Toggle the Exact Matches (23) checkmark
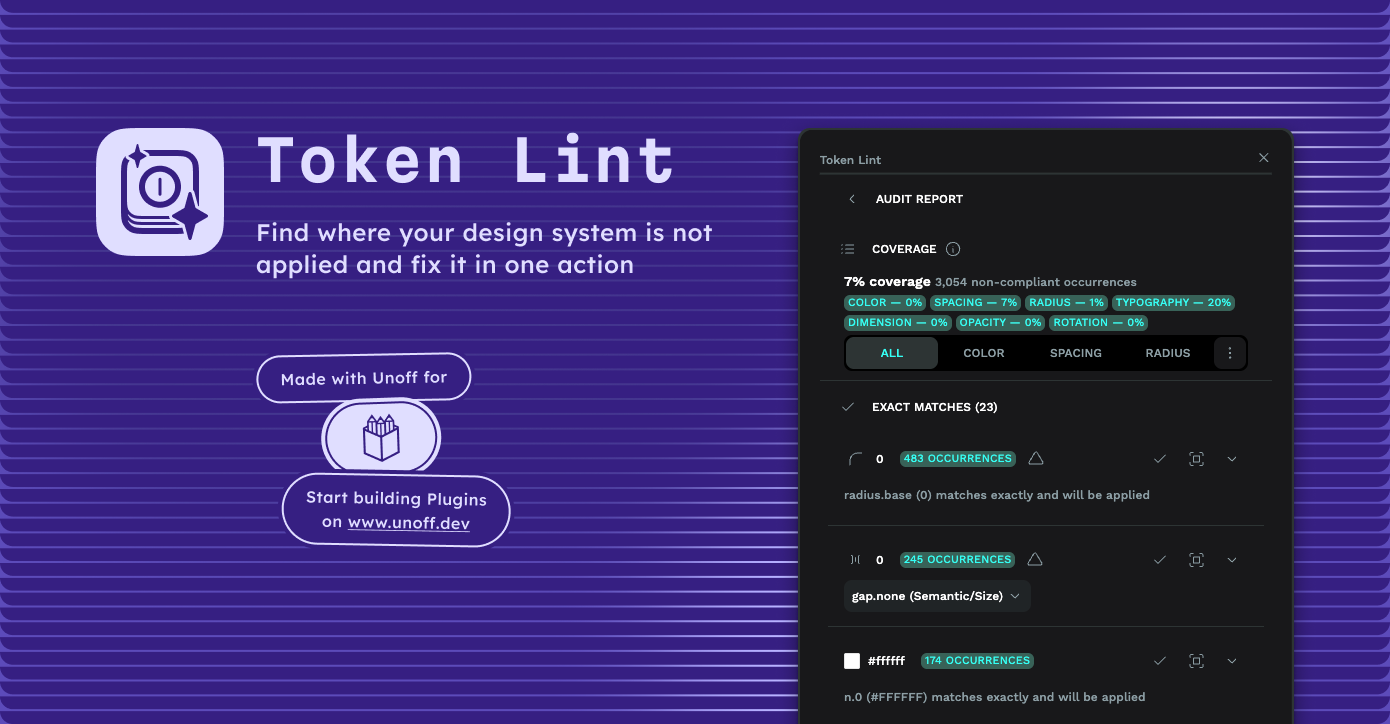The image size is (1390, 724). click(x=848, y=407)
